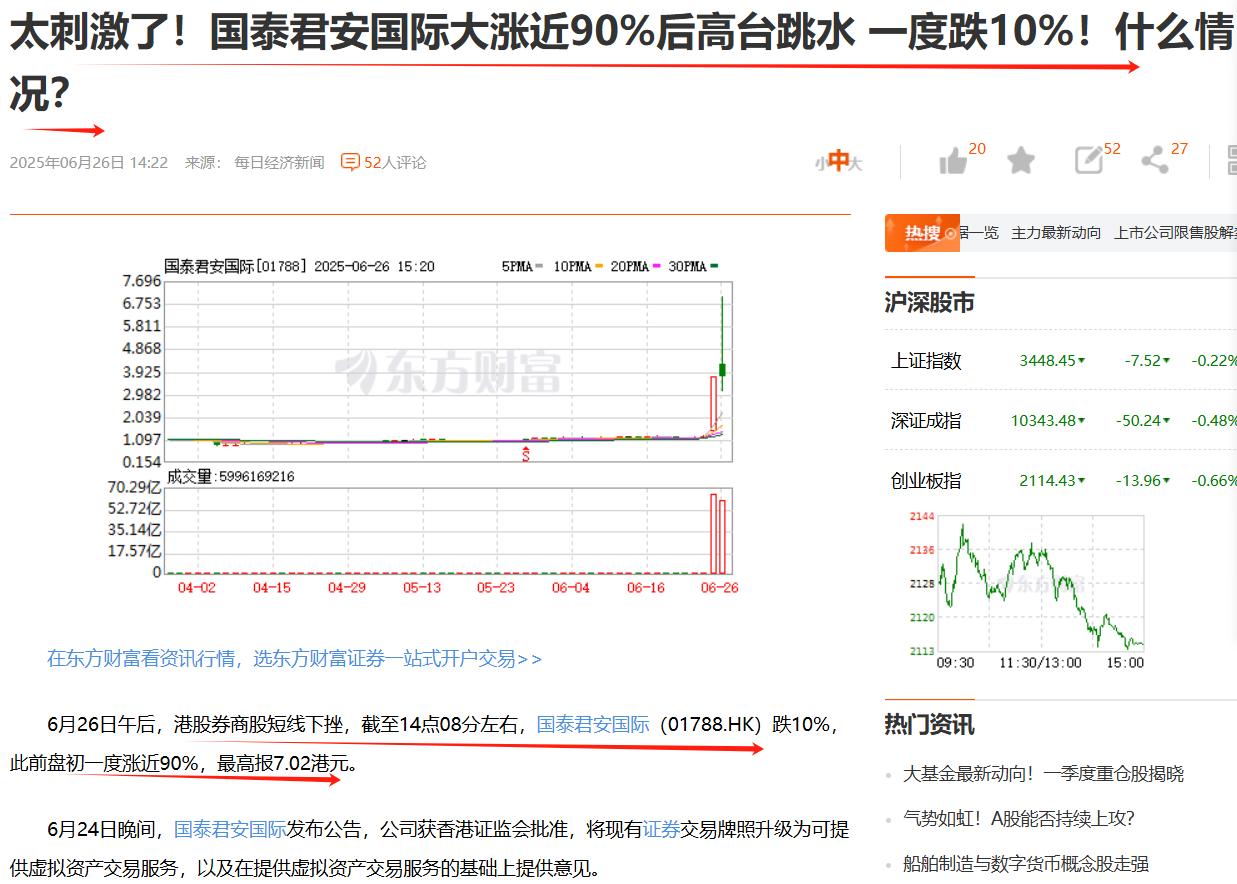The height and width of the screenshot is (884, 1237).
Task: Click the 成交量:5996169216 volume label
Action: pos(230,476)
